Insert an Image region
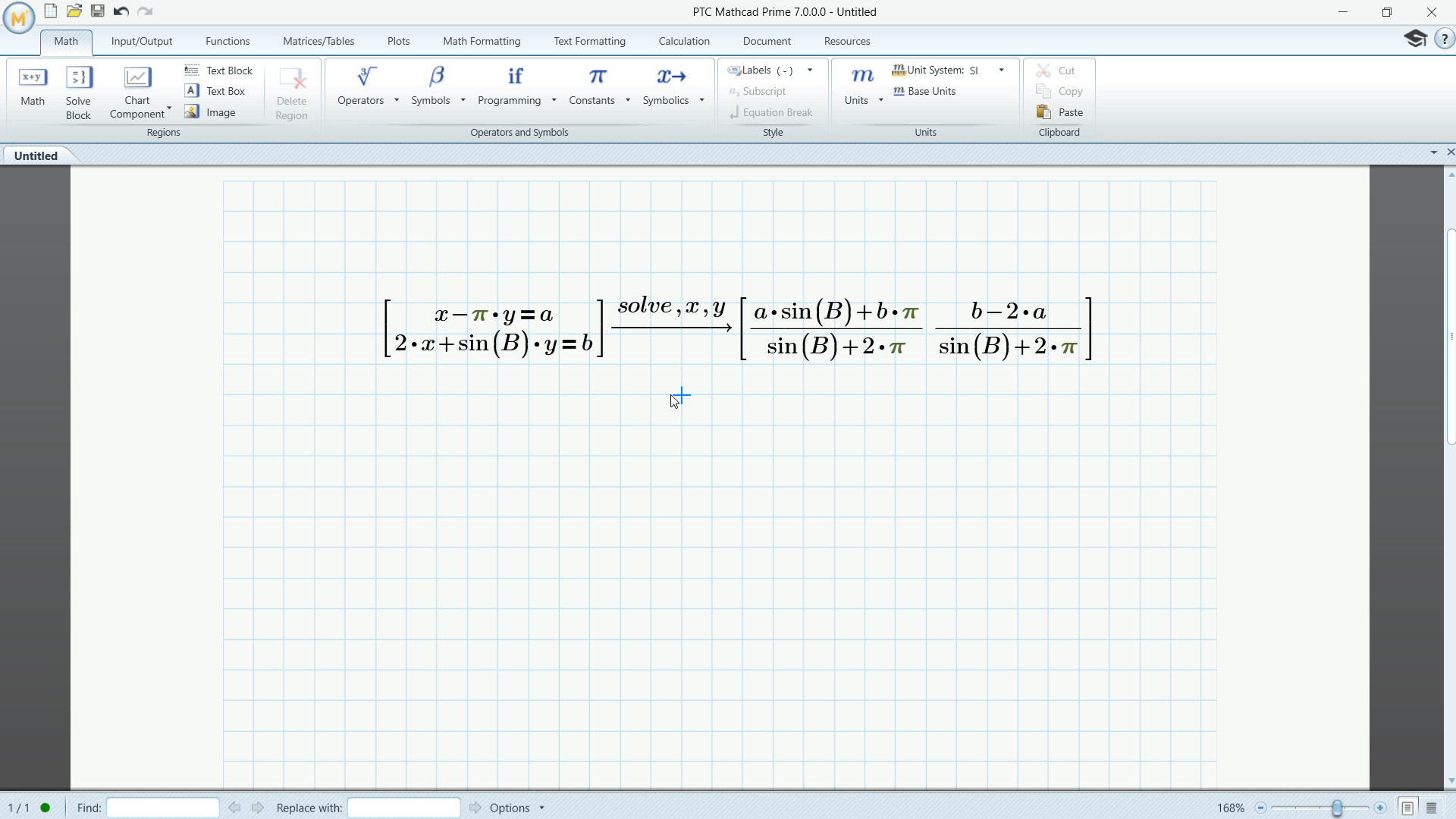Viewport: 1456px width, 819px height. click(210, 112)
